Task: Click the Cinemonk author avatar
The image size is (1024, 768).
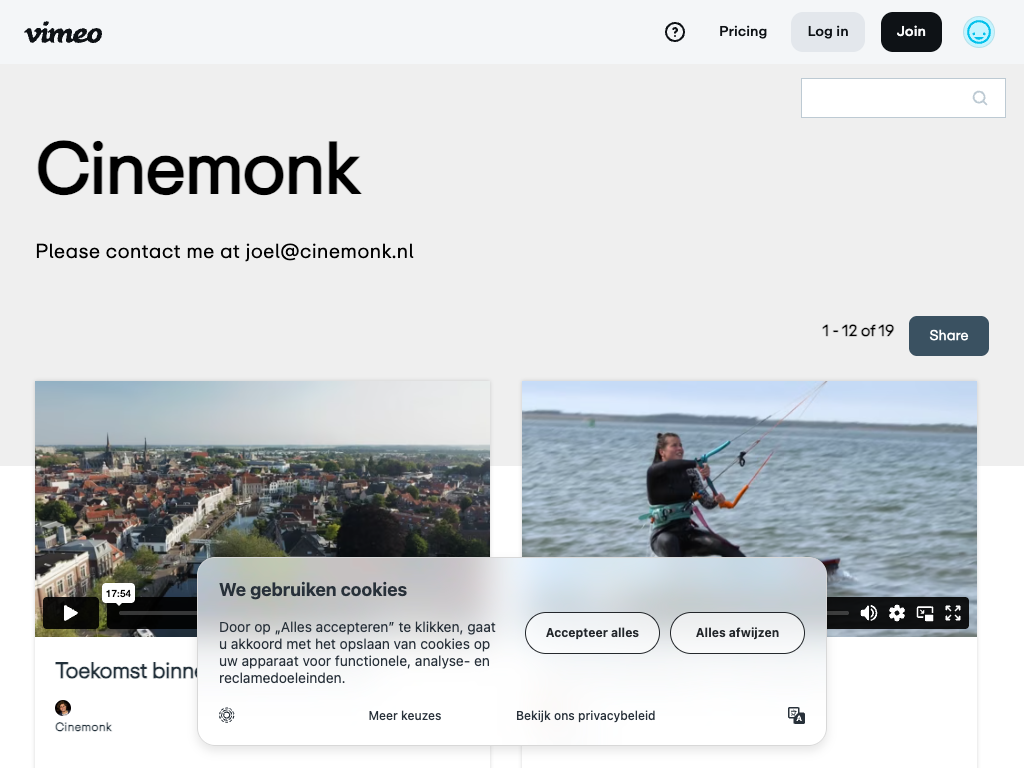Action: click(63, 708)
